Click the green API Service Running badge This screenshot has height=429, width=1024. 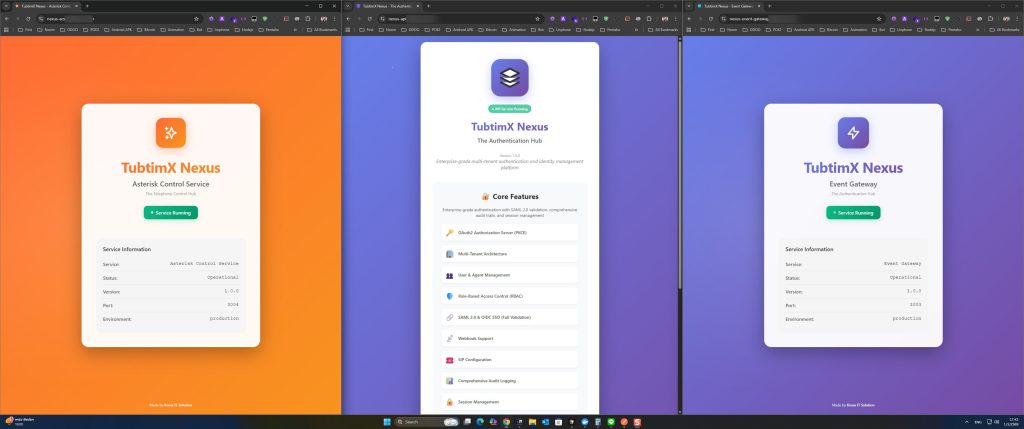(x=509, y=108)
